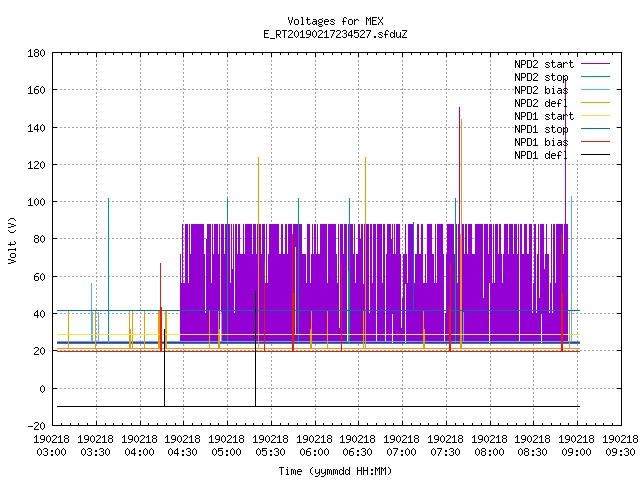Click the 08:30 time tick label

point(533,452)
